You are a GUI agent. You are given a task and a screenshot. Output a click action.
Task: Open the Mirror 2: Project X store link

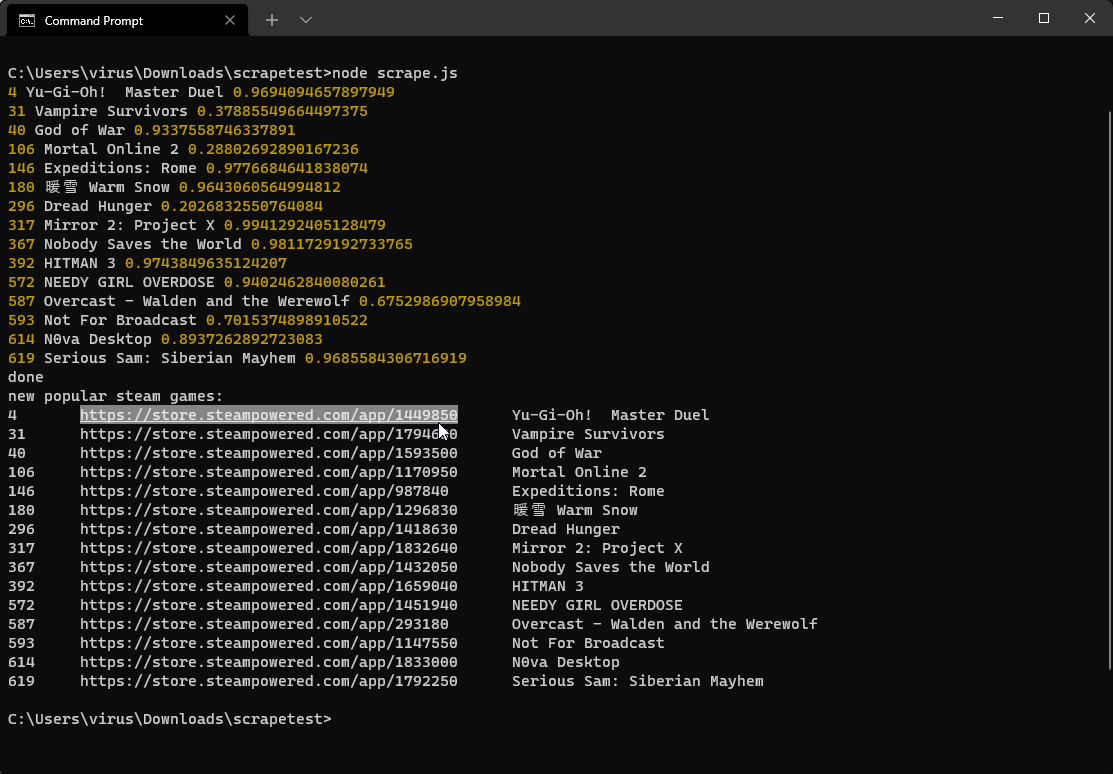click(268, 548)
